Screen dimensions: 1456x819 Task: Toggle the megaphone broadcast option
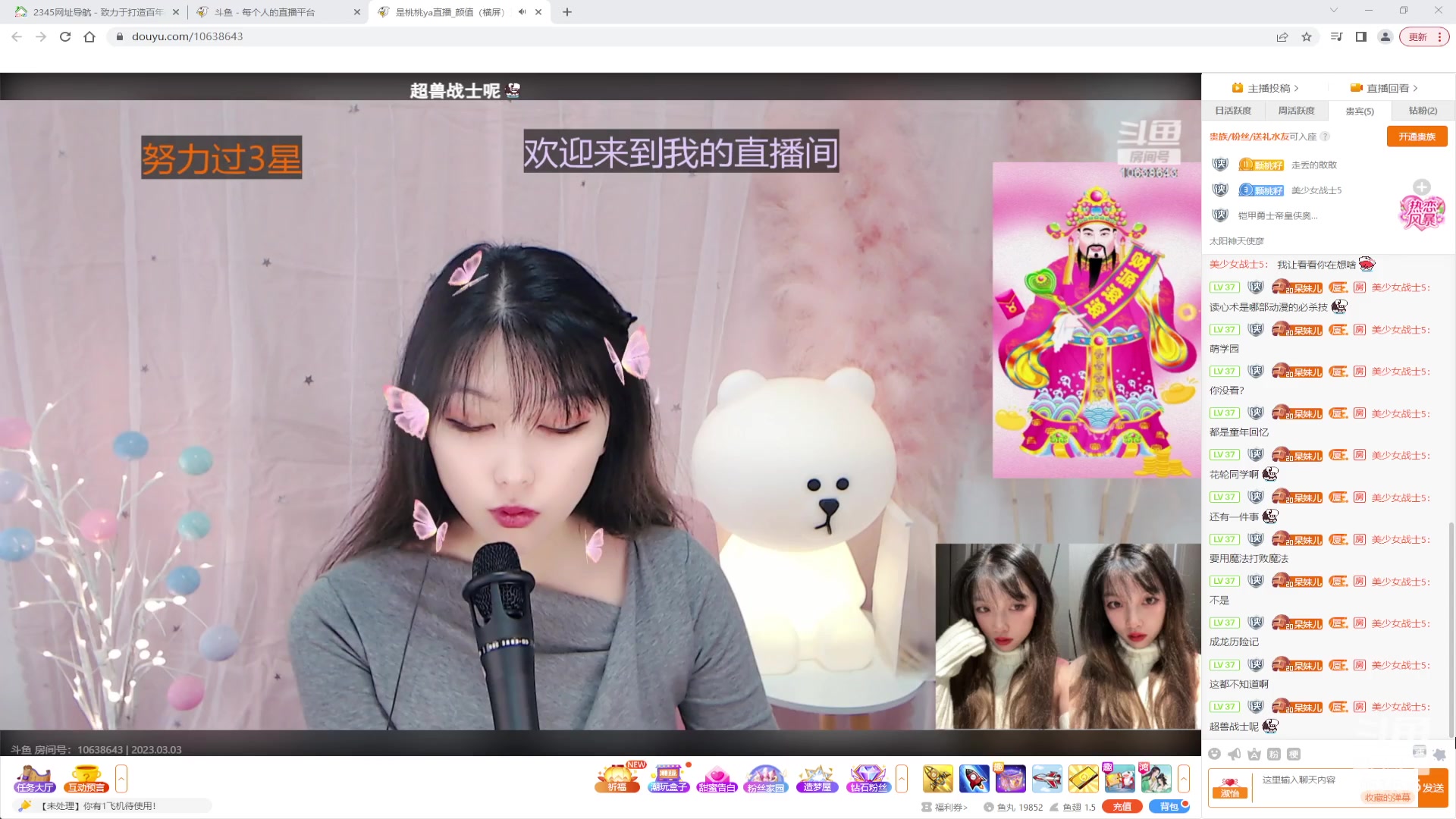[x=1233, y=754]
